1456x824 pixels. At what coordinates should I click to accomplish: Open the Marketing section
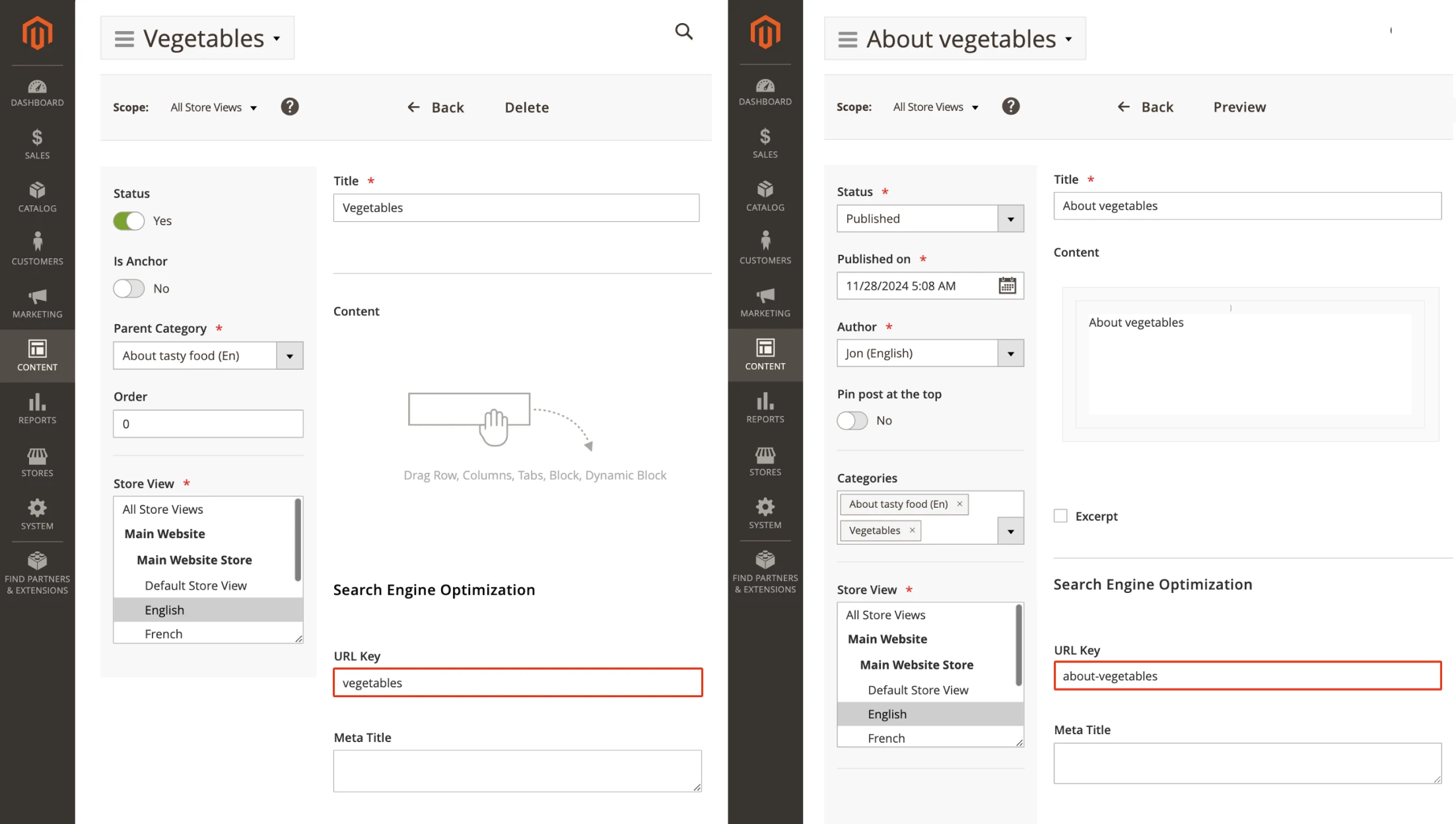[37, 302]
